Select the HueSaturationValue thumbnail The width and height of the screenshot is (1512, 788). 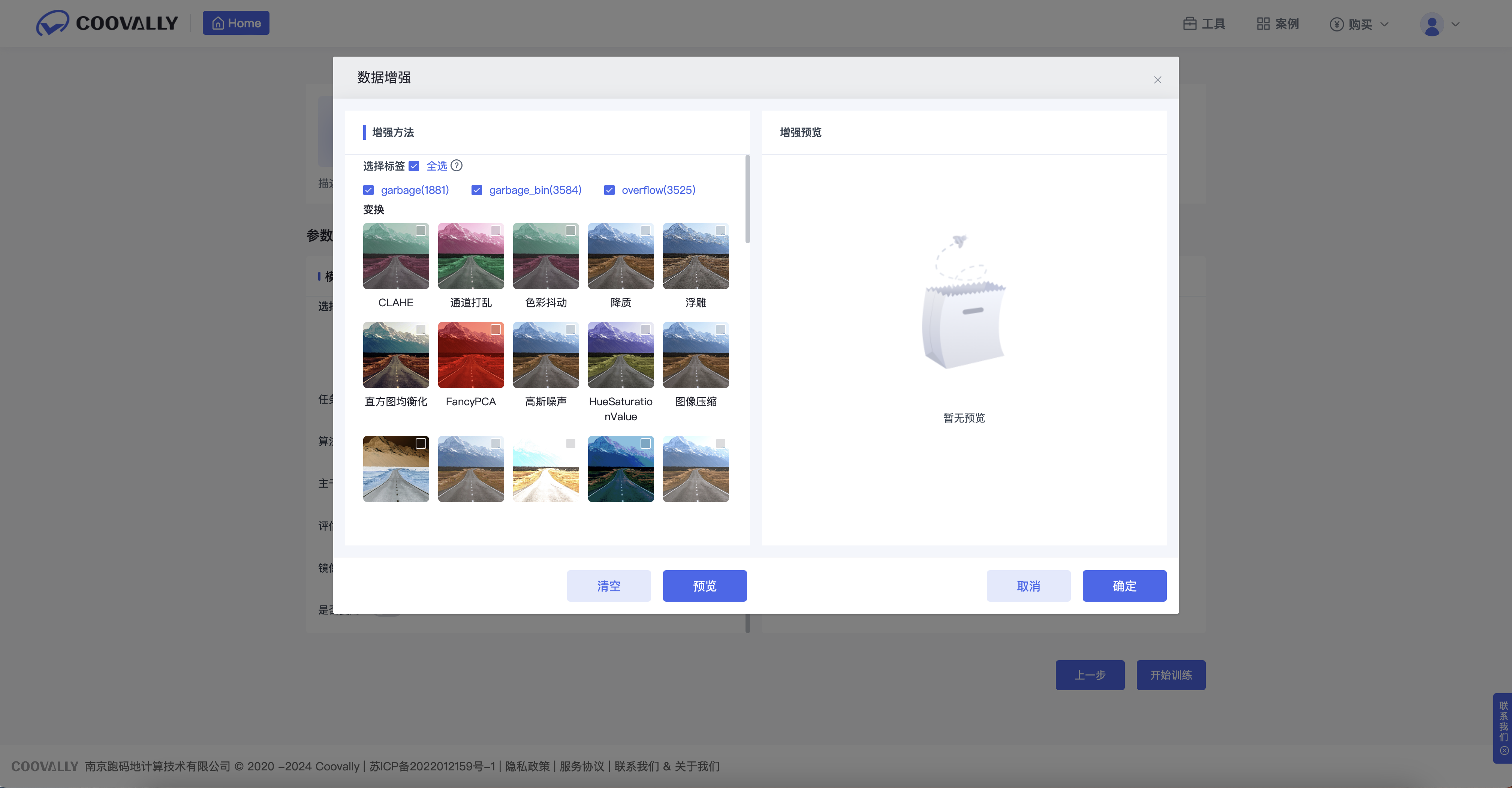click(x=620, y=355)
